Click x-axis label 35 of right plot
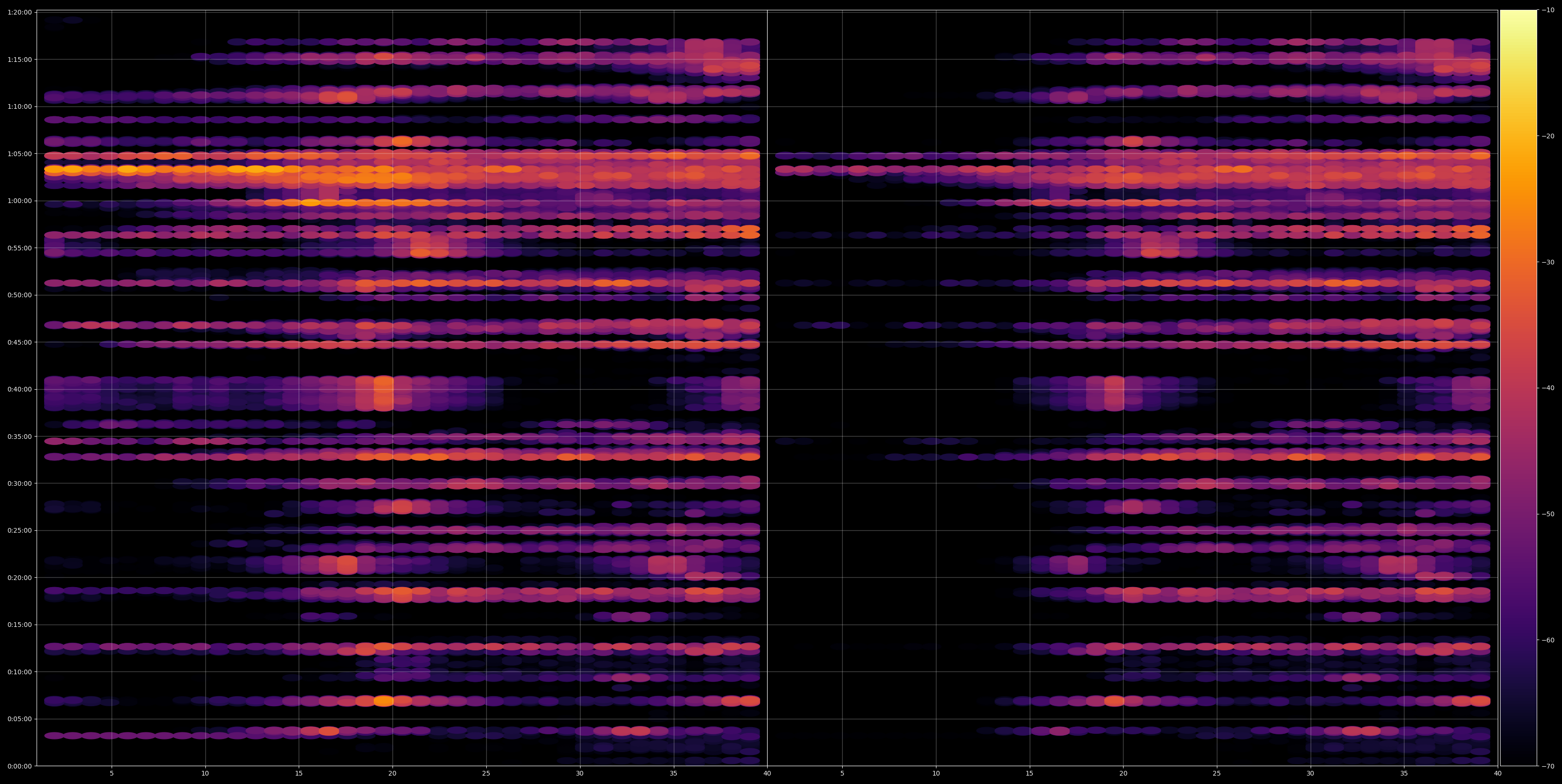 (x=1404, y=774)
